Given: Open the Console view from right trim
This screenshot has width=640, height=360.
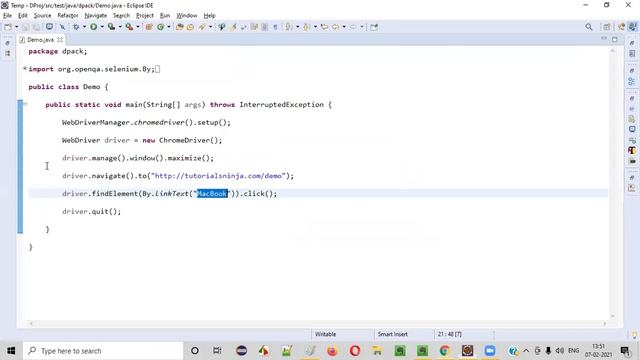Looking at the screenshot, I should pos(632,129).
